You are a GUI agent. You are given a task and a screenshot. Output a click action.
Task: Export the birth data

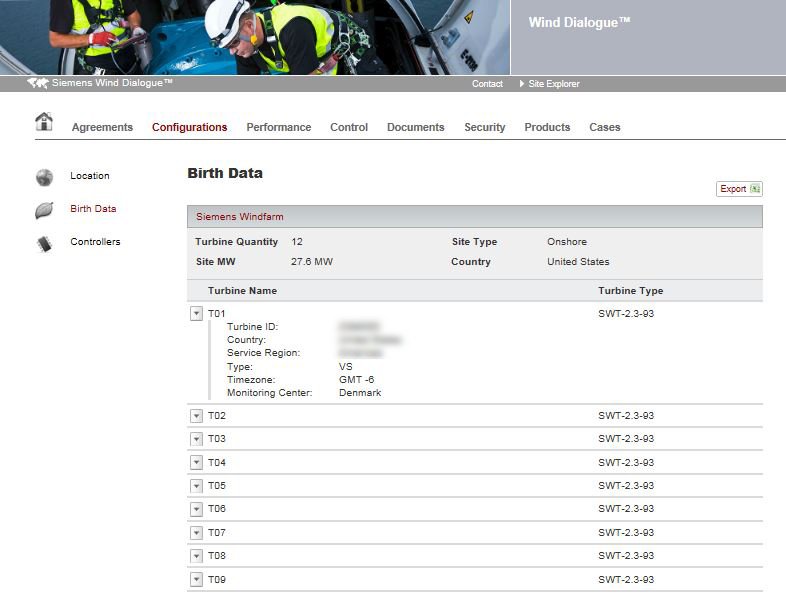click(x=739, y=189)
